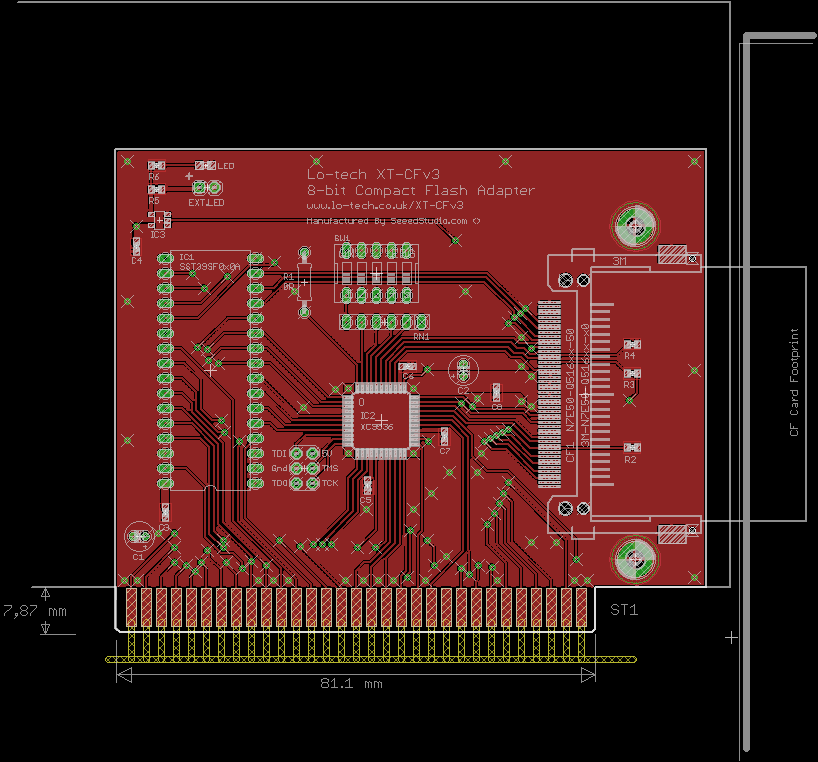Click the R4 resistor label
The height and width of the screenshot is (762, 818).
(630, 356)
